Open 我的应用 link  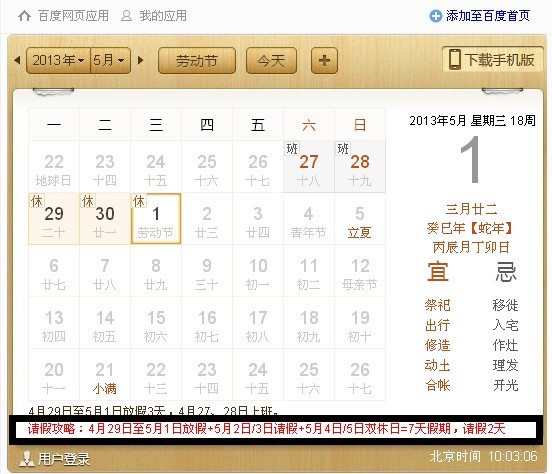[163, 16]
